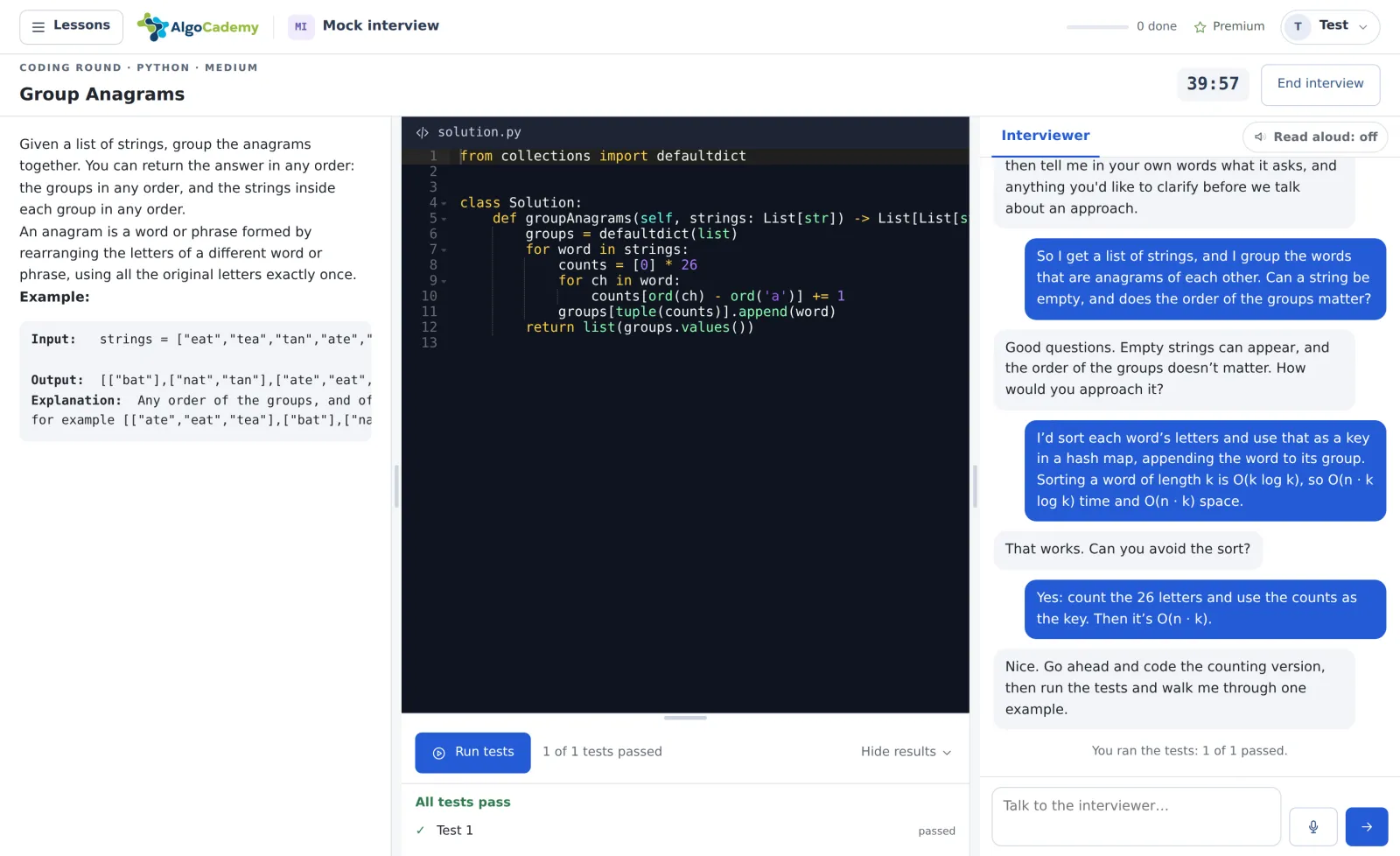
Task: Click the AlgoCademy logo
Action: click(198, 26)
